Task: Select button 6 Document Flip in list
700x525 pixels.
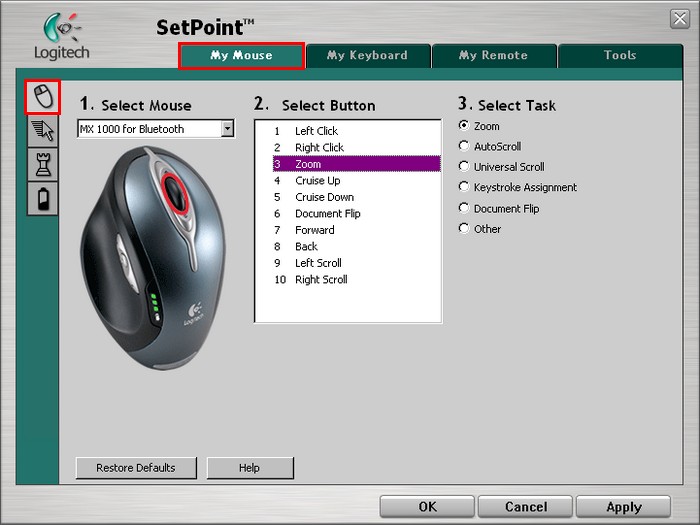Action: point(356,213)
